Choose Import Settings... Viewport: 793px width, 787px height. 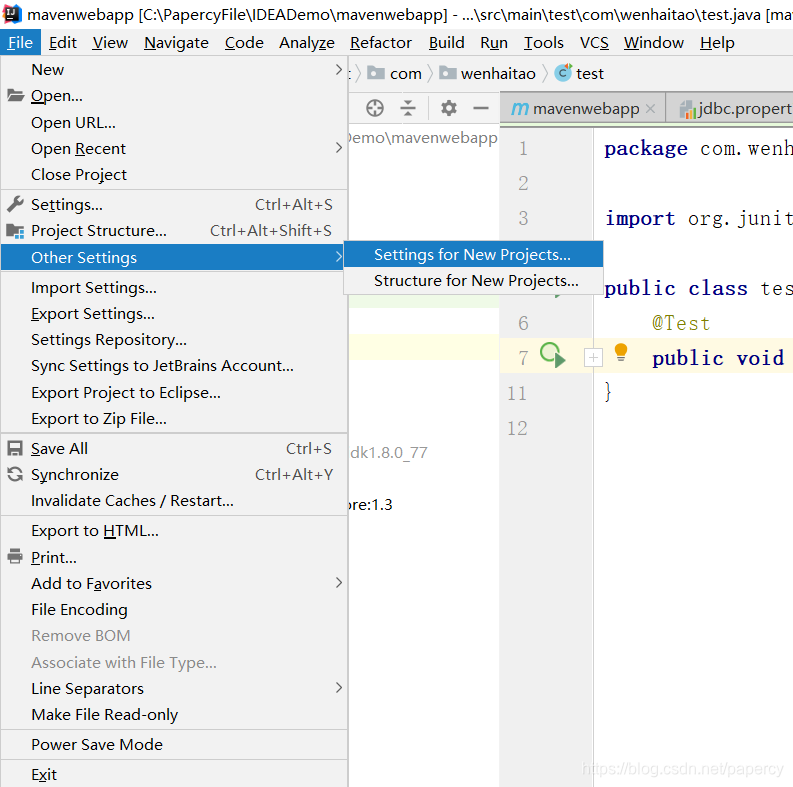pyautogui.click(x=174, y=287)
